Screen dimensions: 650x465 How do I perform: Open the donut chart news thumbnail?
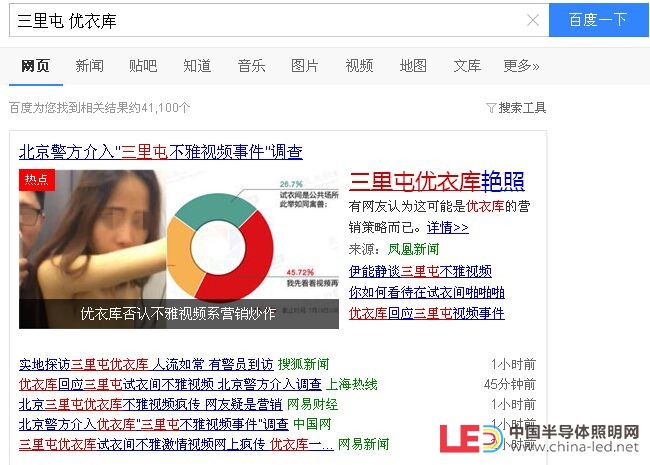tap(179, 249)
